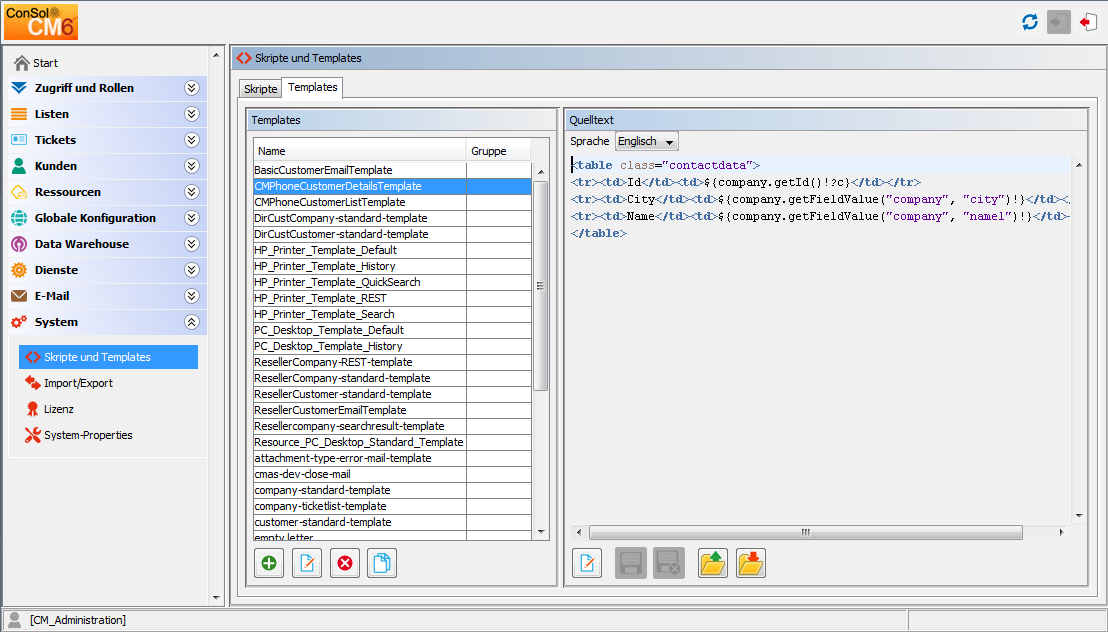Click the edit source text icon
The image size is (1108, 632).
tap(587, 563)
